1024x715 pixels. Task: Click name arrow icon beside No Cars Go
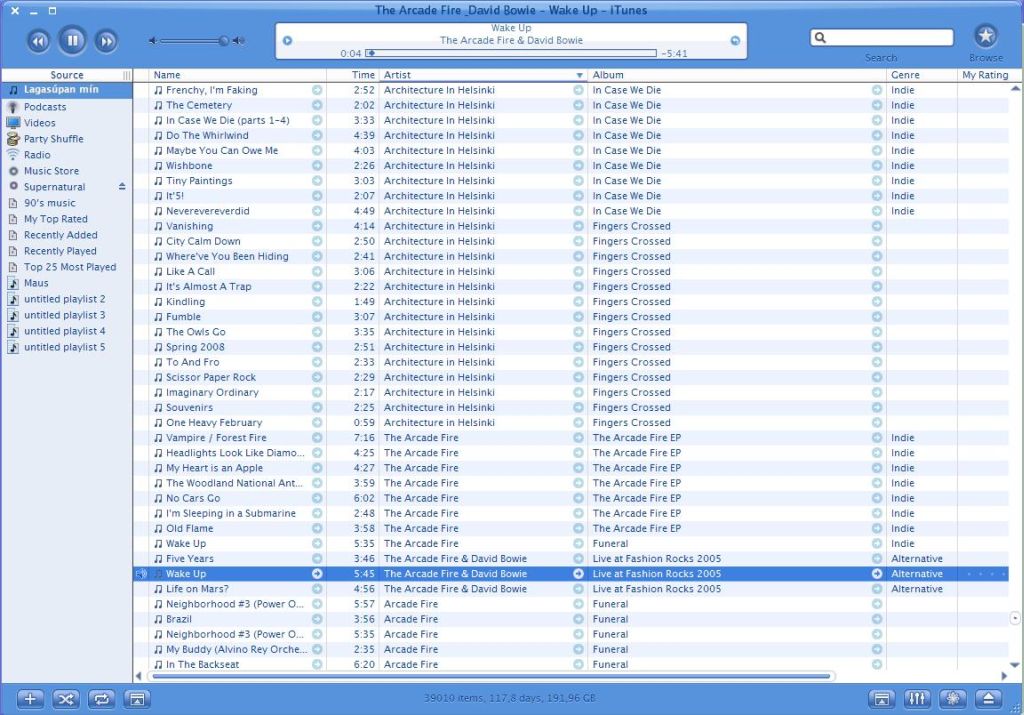(317, 498)
